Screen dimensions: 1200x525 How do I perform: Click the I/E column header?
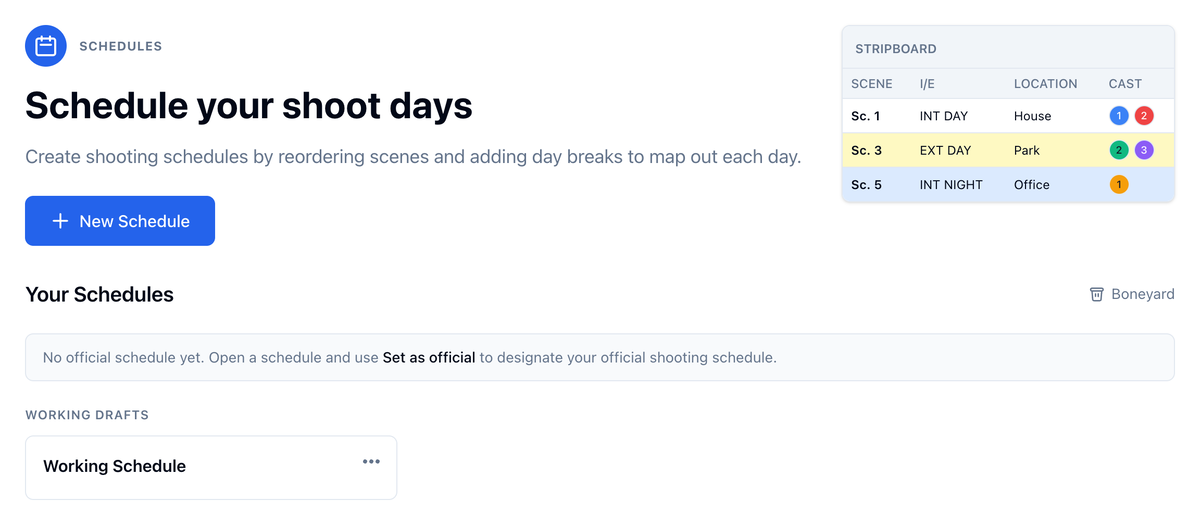click(x=927, y=84)
